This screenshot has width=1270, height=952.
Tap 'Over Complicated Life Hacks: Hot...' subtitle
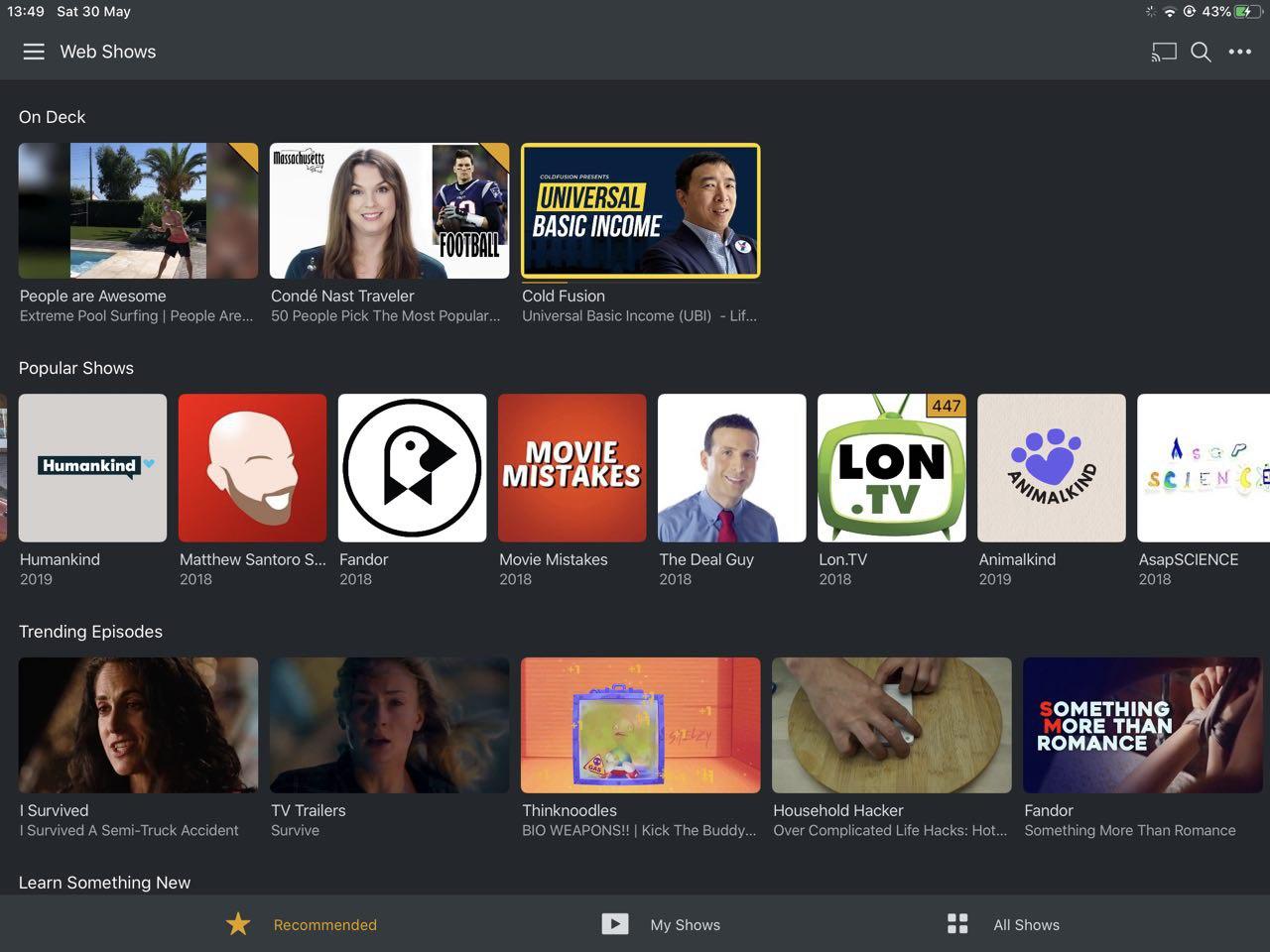tap(890, 830)
